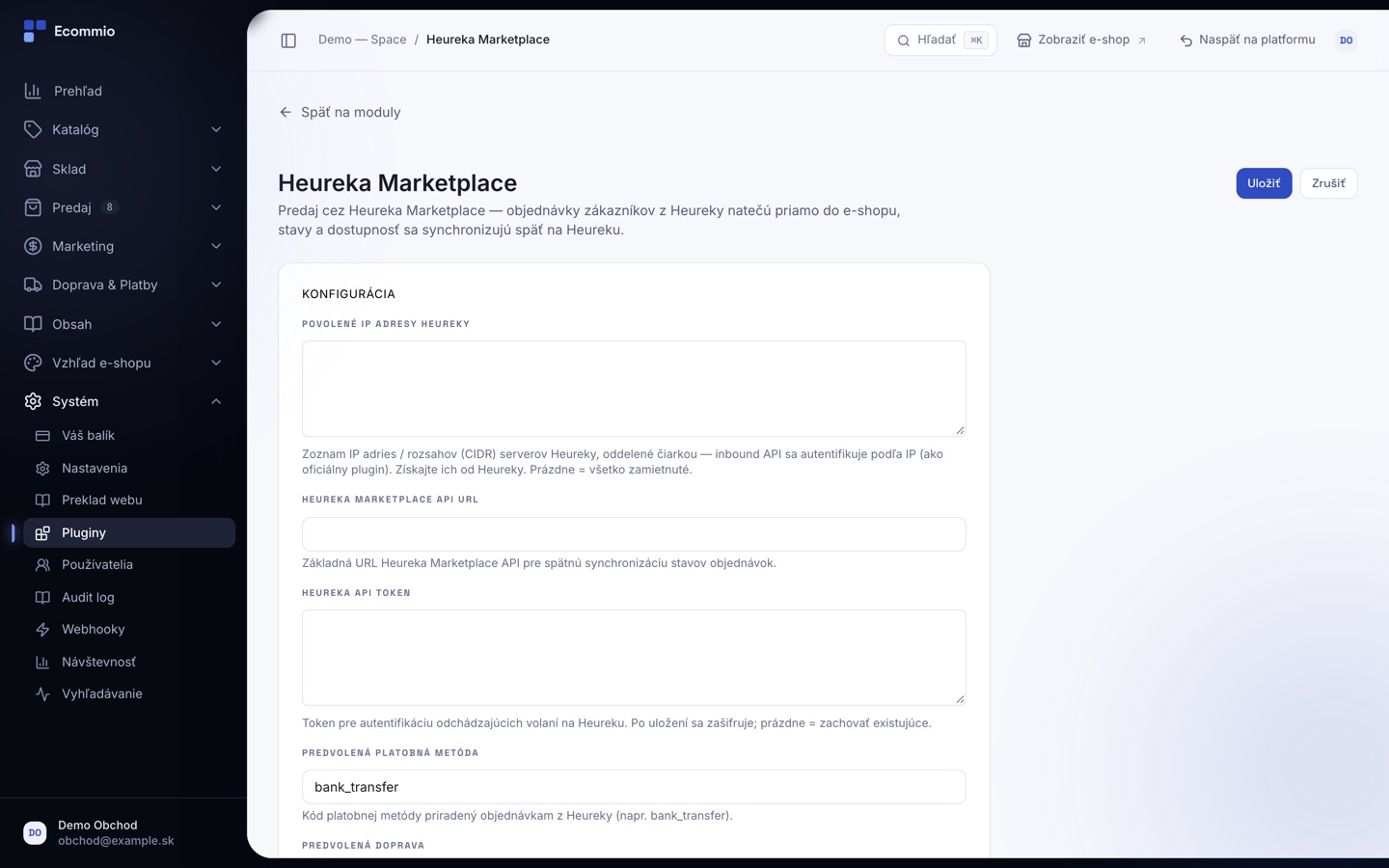Focus the Povolené IP adresy Heureky textarea
This screenshot has width=1389, height=868.
[634, 389]
